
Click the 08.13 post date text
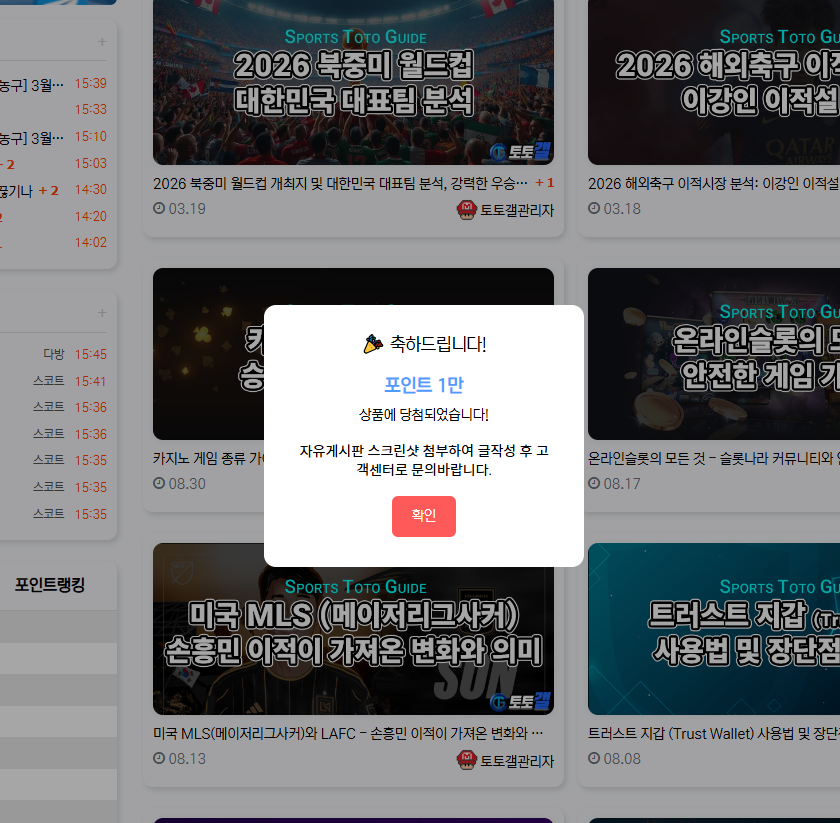187,759
